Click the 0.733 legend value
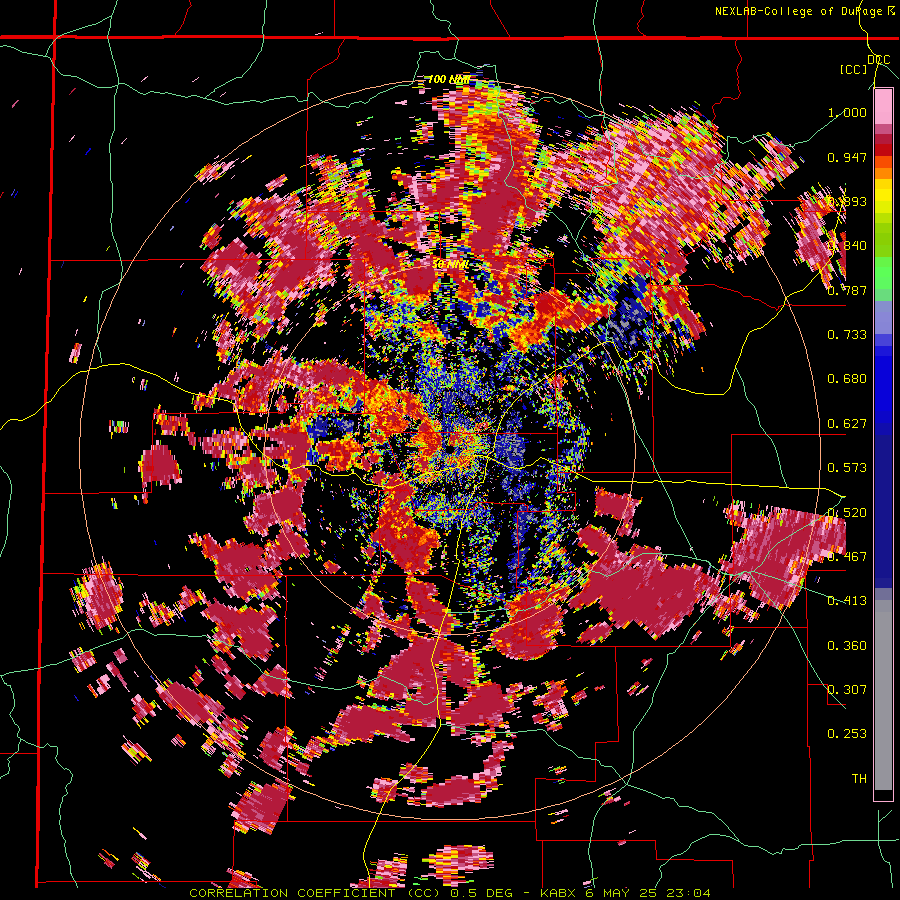The height and width of the screenshot is (900, 900). point(847,335)
